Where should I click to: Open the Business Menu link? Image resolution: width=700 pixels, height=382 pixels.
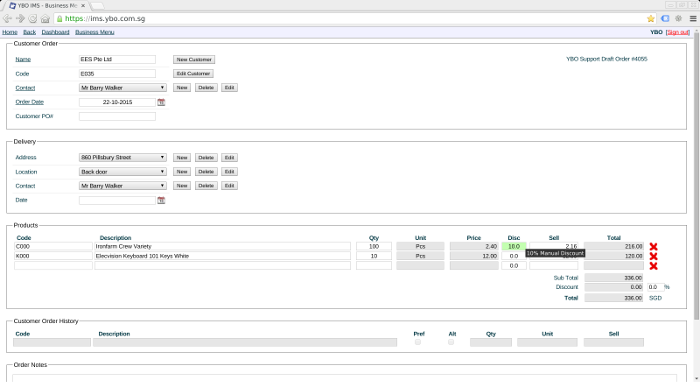pos(95,32)
